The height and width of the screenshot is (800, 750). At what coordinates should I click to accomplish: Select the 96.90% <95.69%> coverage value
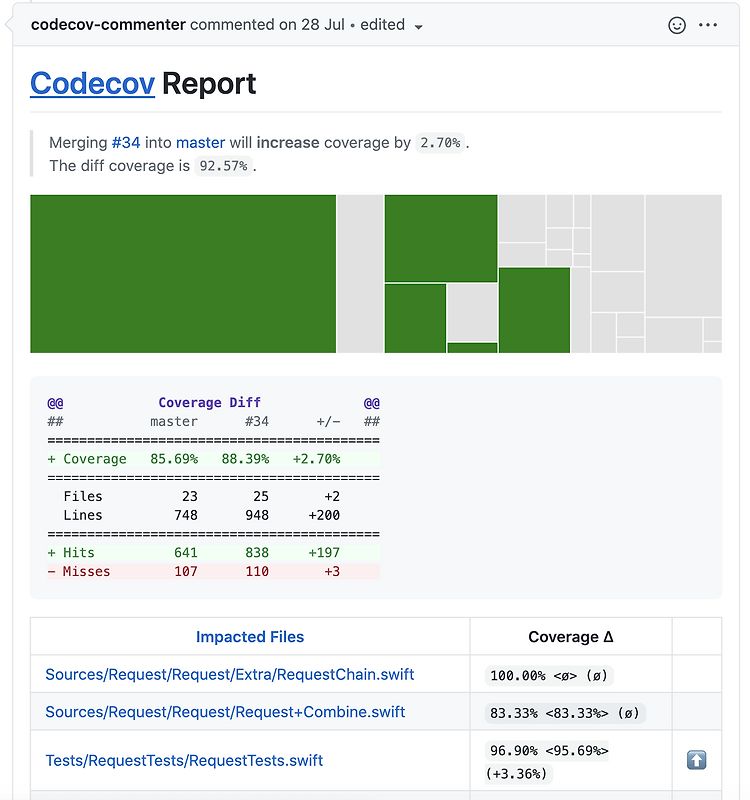[549, 751]
